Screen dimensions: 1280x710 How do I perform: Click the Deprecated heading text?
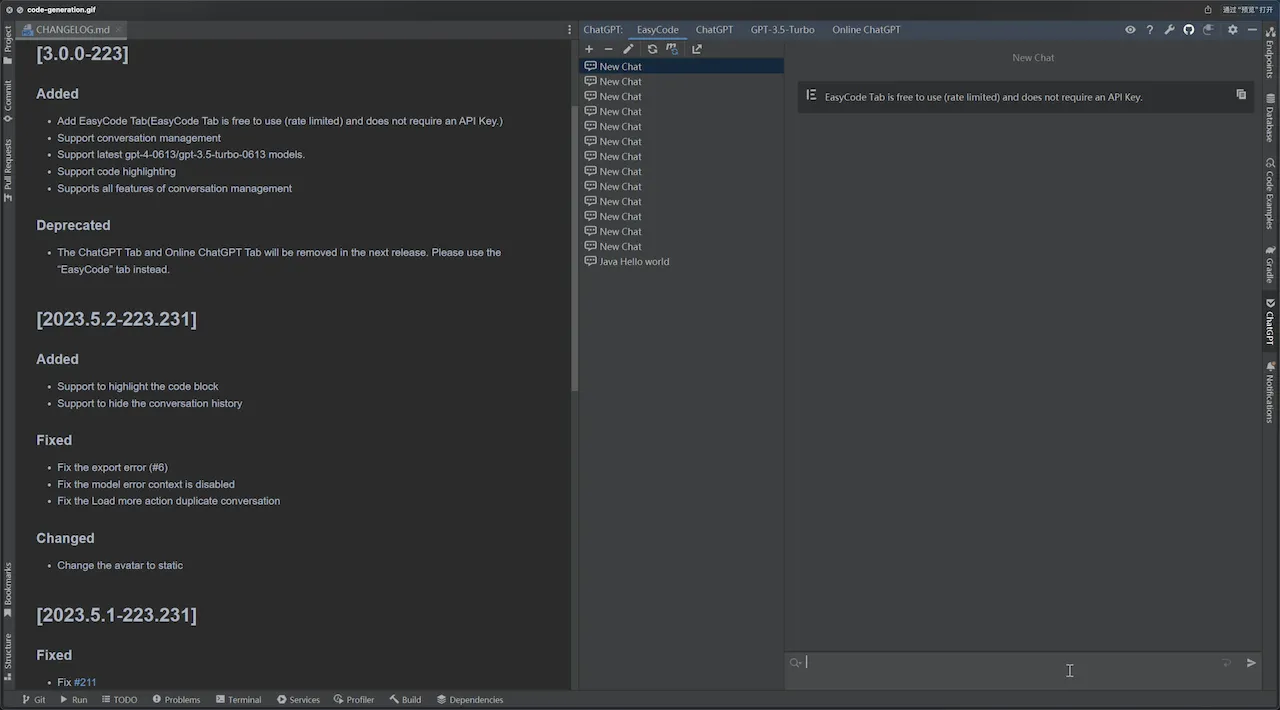point(73,225)
